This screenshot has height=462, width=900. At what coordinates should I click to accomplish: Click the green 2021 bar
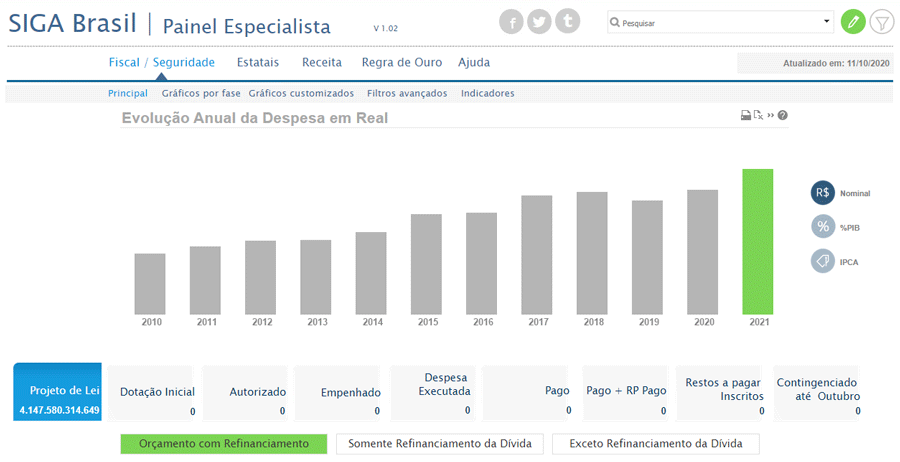coord(757,241)
